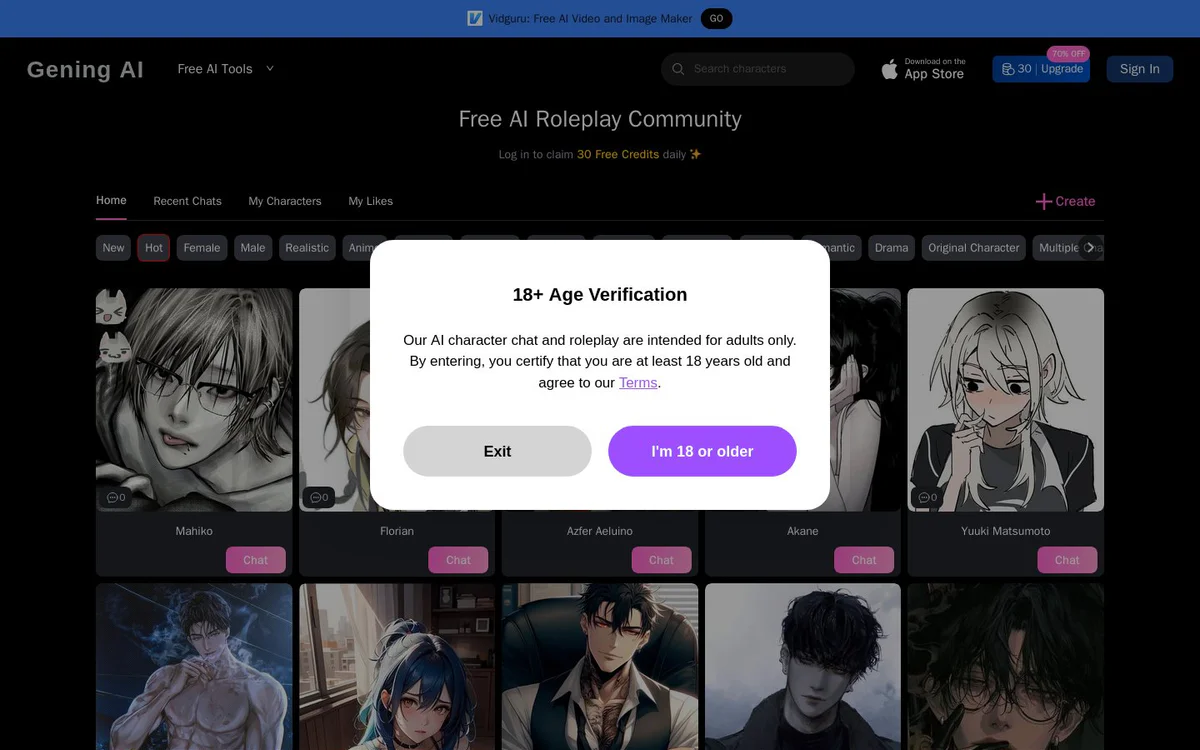Click the 30 Free Credits text
Image resolution: width=1200 pixels, height=750 pixels.
coord(618,154)
